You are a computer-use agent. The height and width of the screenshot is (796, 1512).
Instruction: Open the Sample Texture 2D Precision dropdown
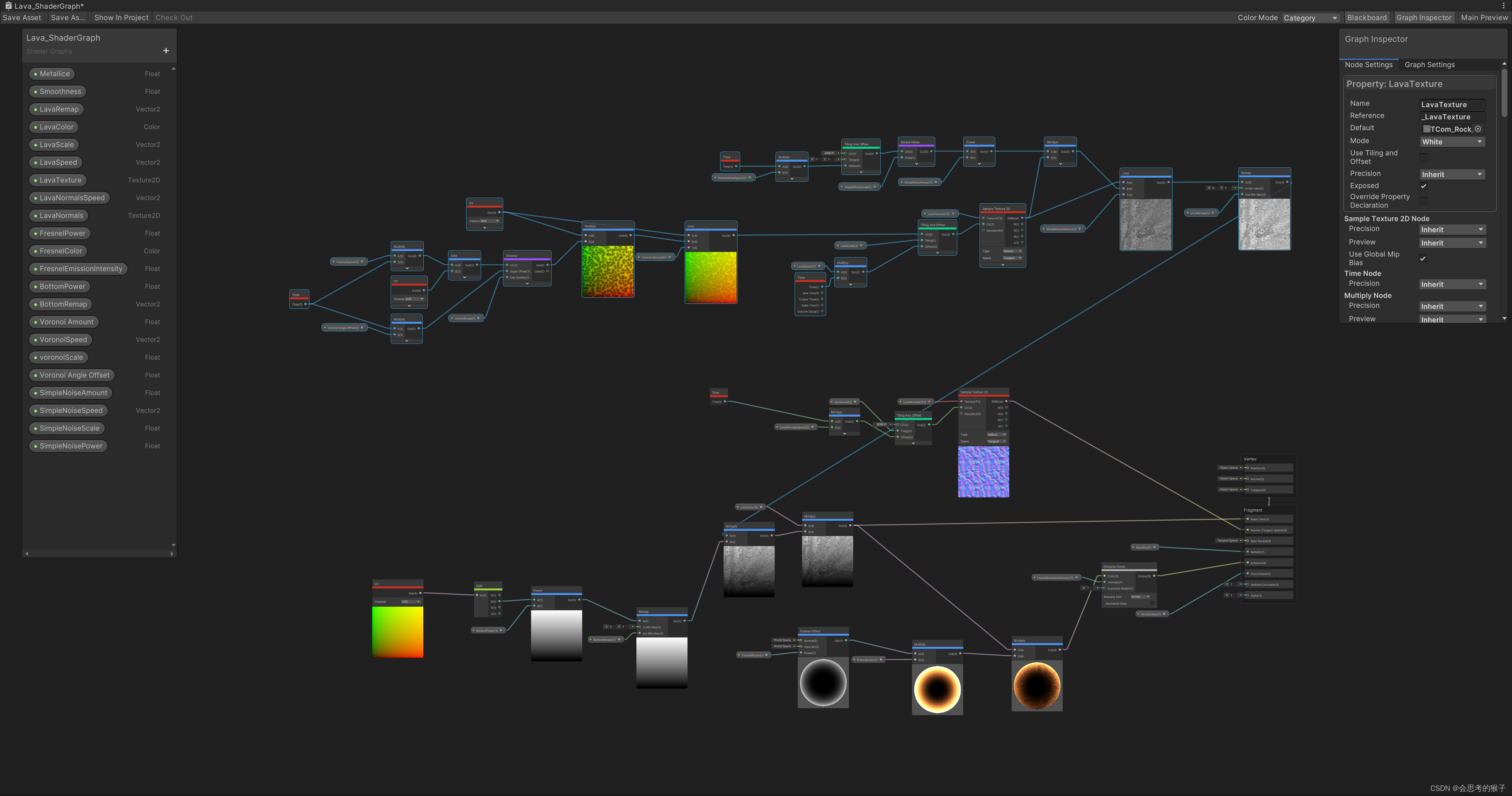click(x=1452, y=229)
